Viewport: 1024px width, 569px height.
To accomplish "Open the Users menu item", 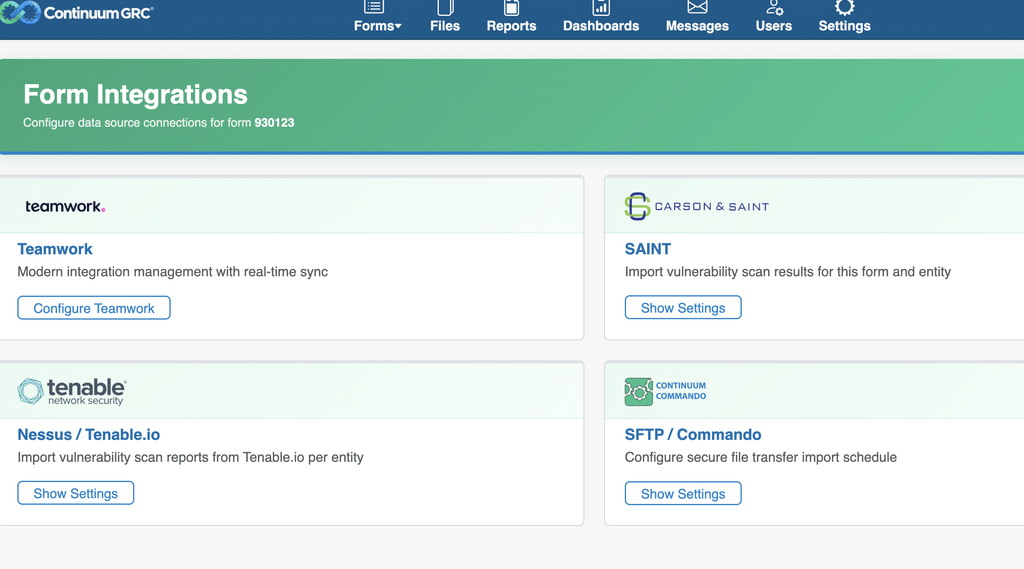I will pos(774,25).
